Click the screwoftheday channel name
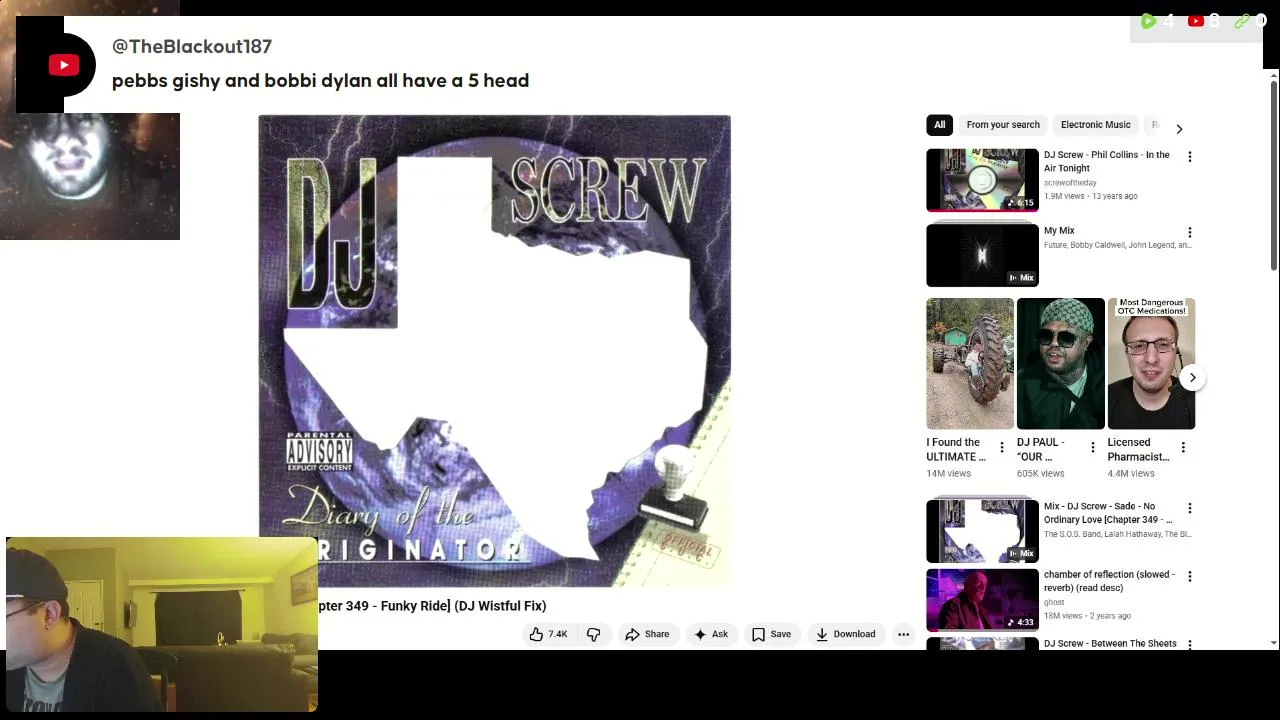This screenshot has width=1280, height=720. coord(1070,183)
